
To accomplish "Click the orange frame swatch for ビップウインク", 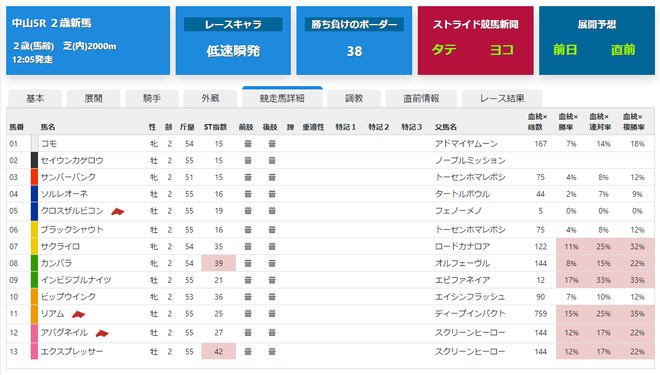I will [35, 297].
